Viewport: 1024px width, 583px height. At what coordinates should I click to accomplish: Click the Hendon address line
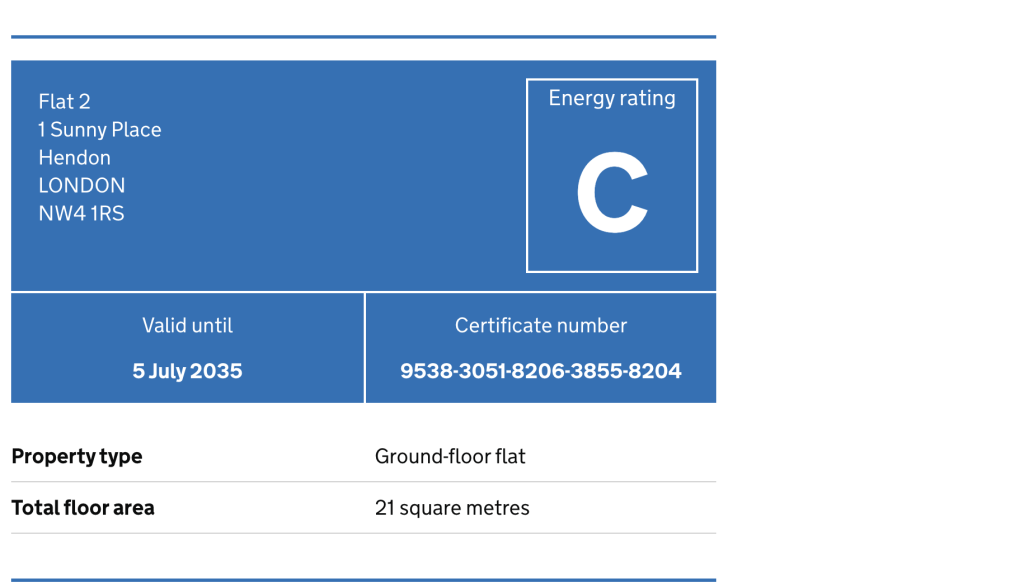[x=74, y=157]
